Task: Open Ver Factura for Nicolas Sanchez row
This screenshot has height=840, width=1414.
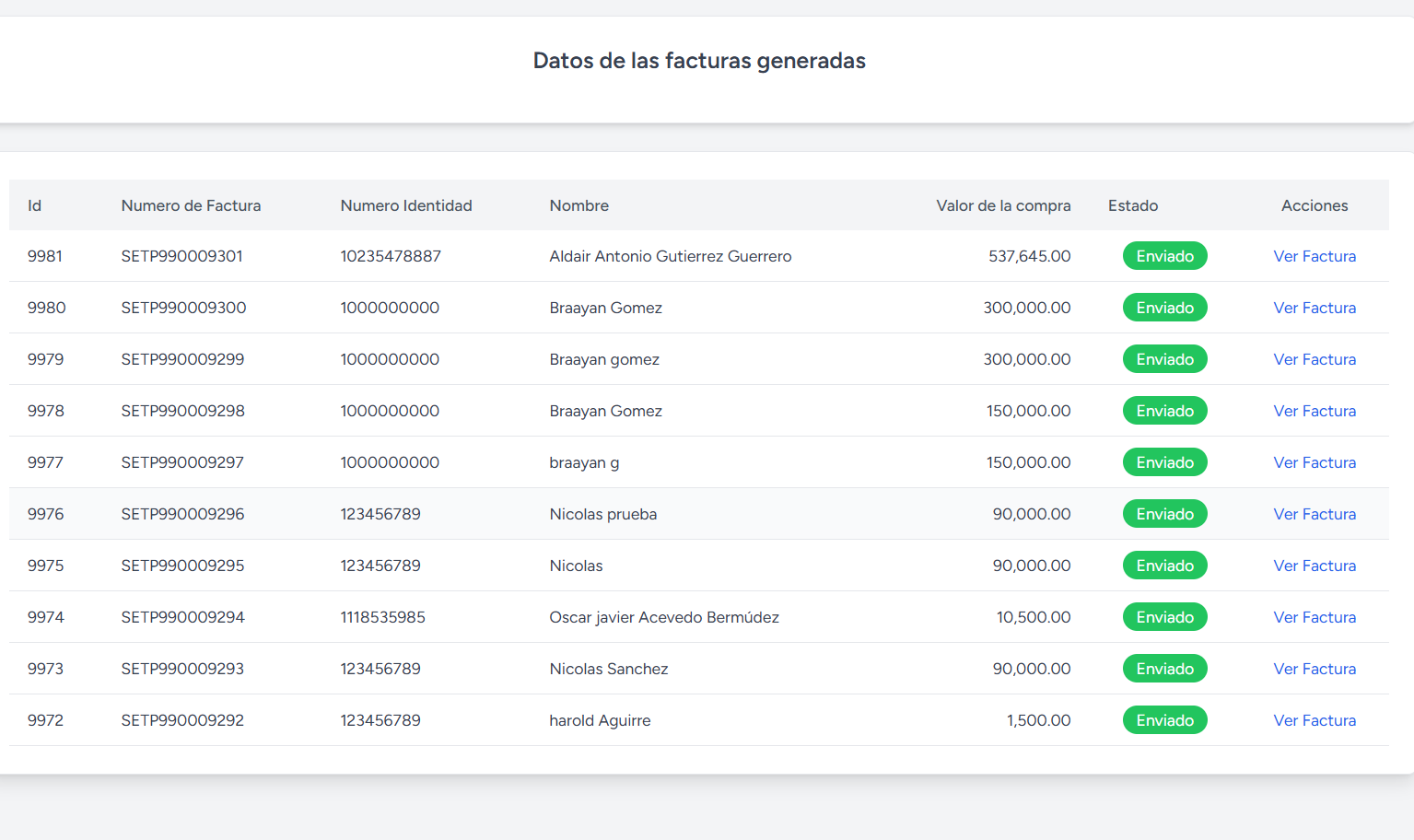Action: [x=1315, y=669]
